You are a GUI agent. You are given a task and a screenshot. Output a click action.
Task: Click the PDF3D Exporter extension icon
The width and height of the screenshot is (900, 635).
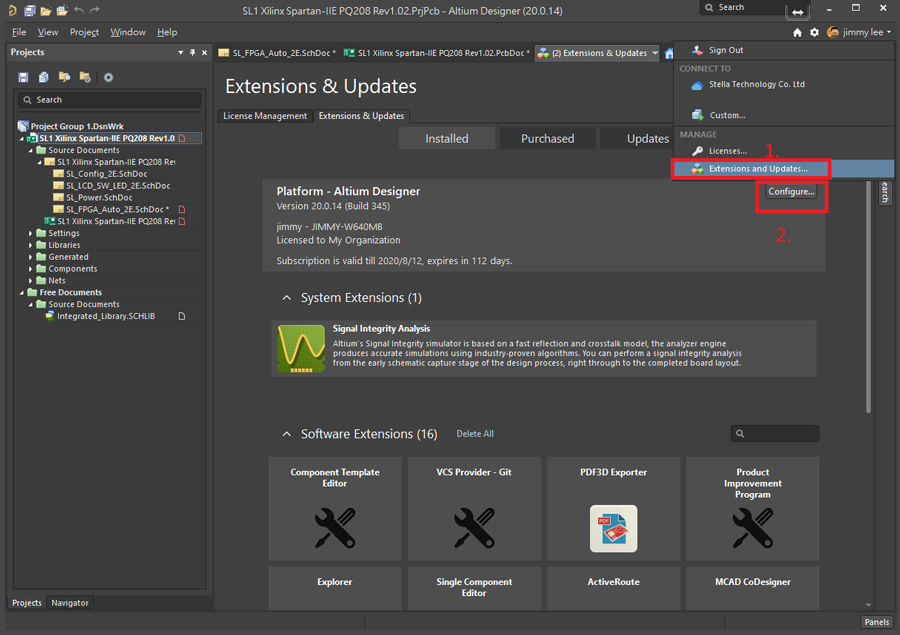click(x=613, y=528)
